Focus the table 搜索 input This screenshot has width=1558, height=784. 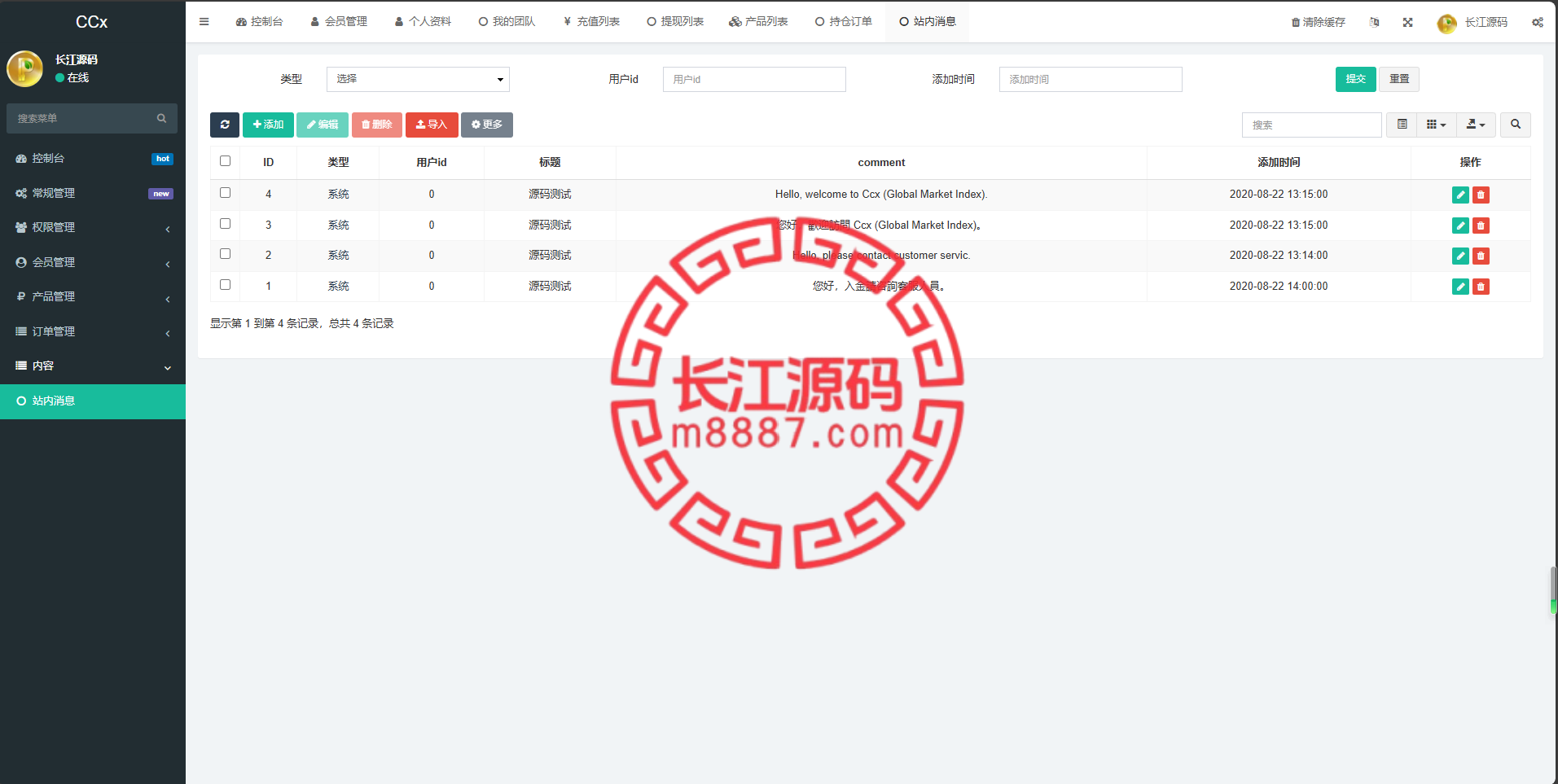click(x=1311, y=125)
